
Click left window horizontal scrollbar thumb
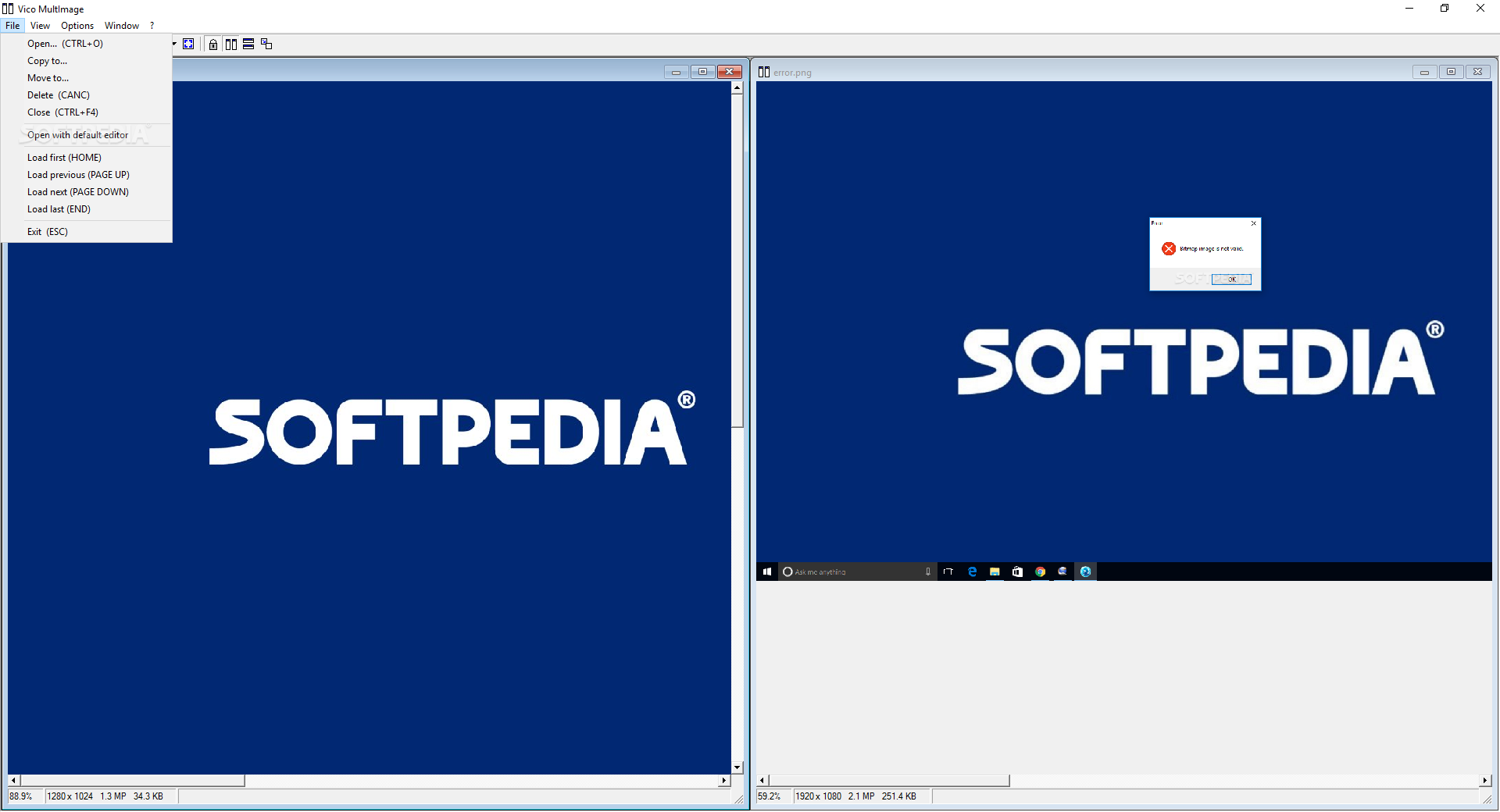132,781
